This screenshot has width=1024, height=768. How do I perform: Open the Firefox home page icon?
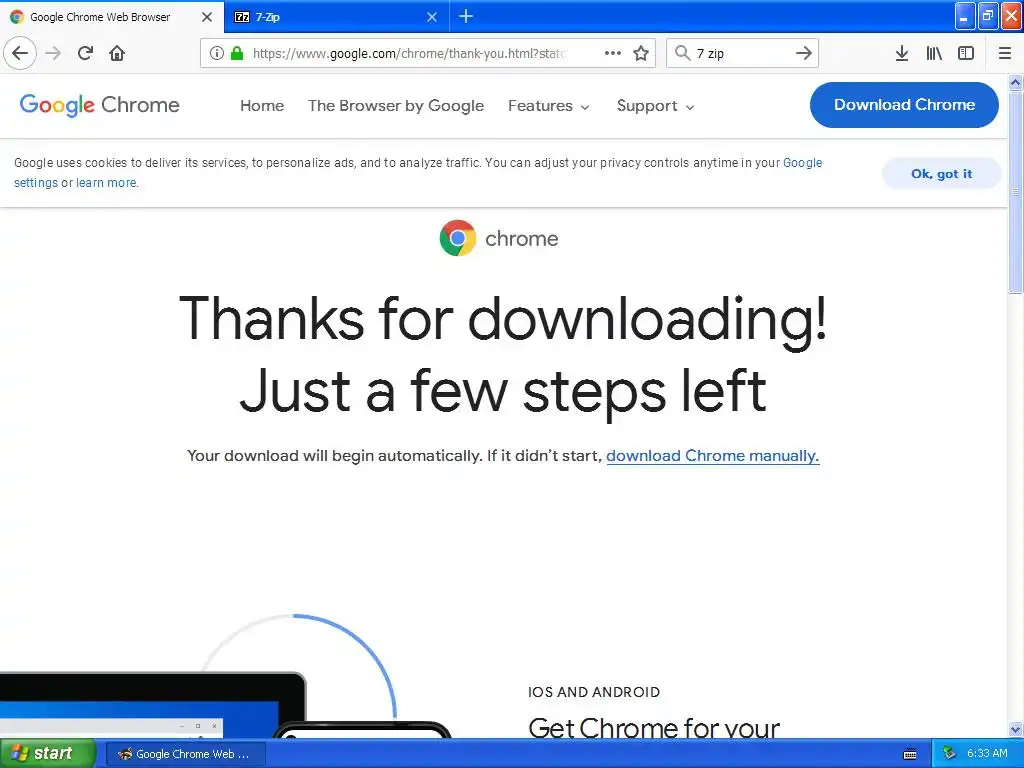point(117,53)
